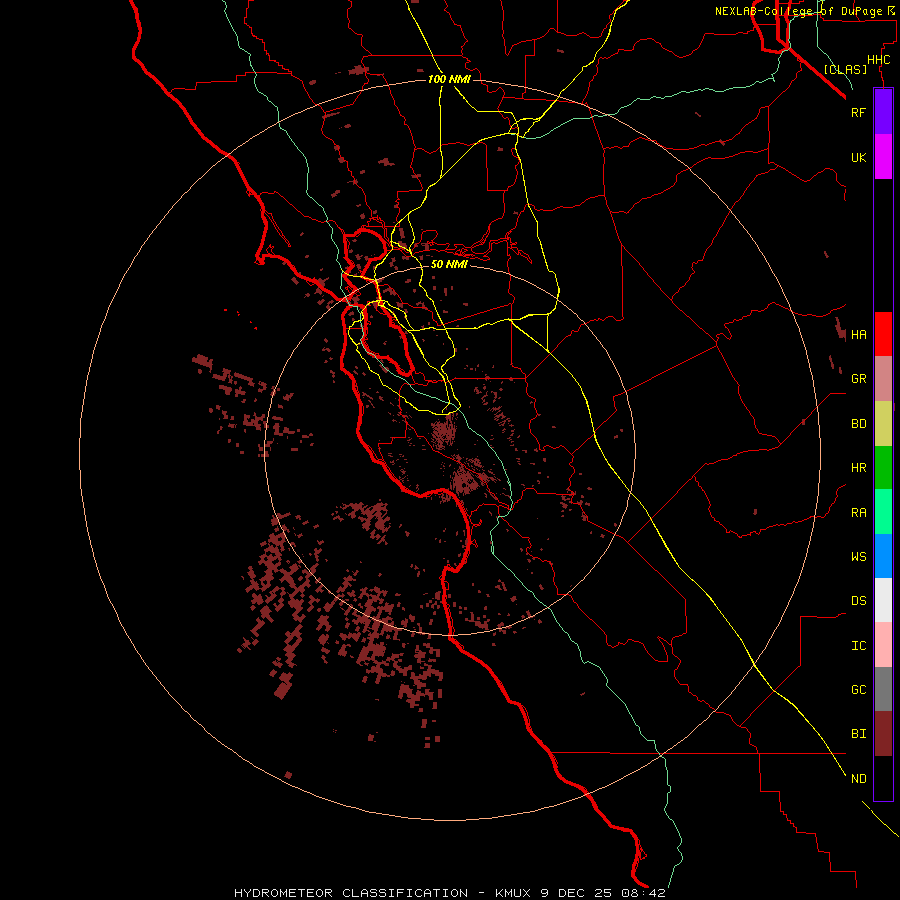The image size is (900, 900).
Task: Click the [CLAS] unit label
Action: [845, 70]
